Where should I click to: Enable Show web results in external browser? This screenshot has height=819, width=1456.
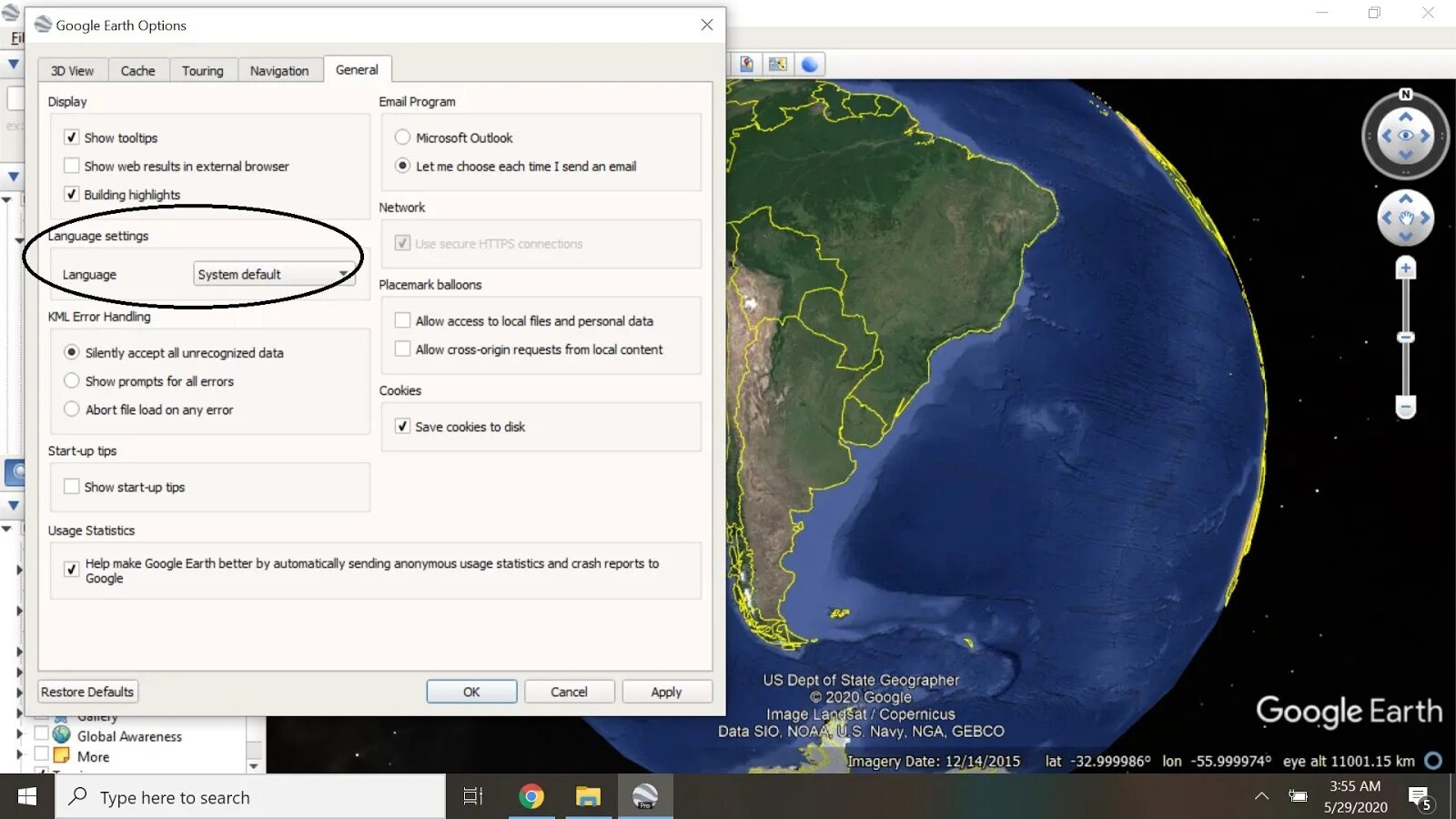point(71,166)
